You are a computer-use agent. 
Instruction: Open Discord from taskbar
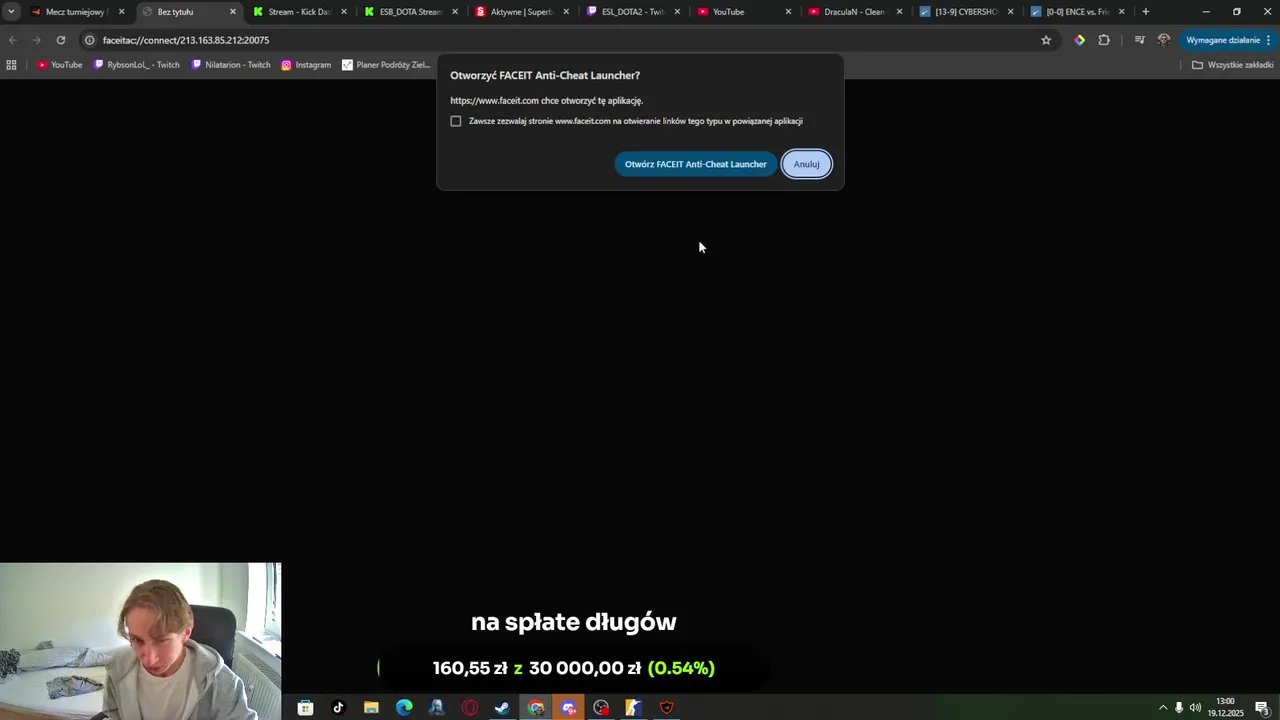[569, 708]
